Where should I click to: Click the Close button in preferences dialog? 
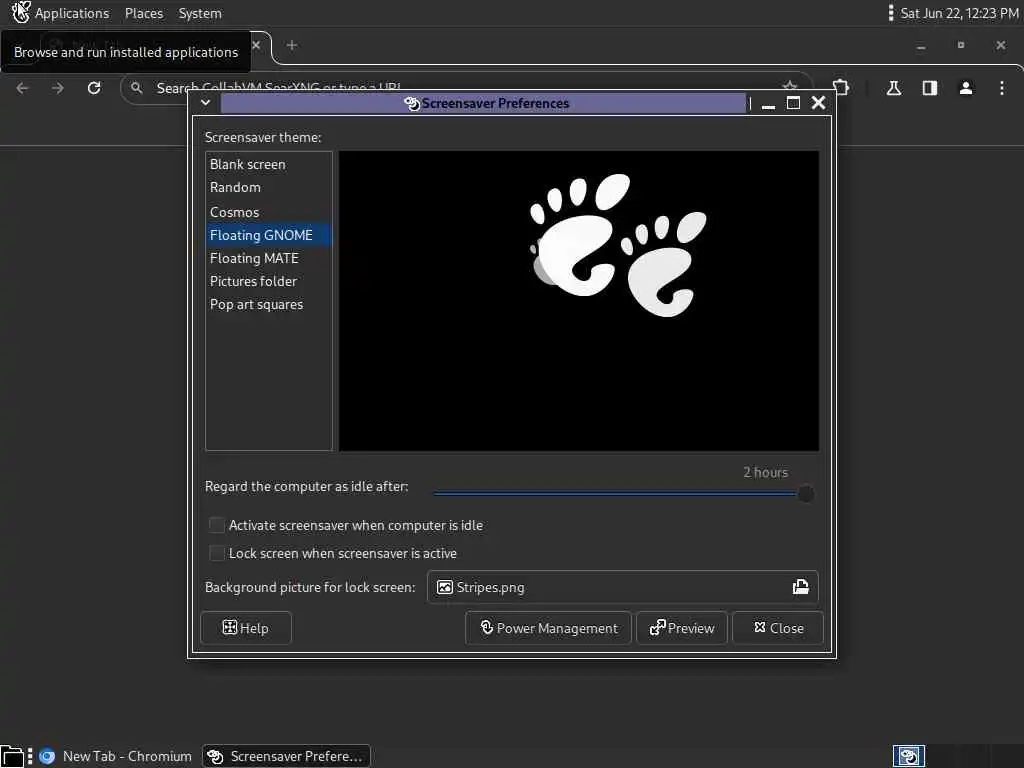[x=778, y=628]
